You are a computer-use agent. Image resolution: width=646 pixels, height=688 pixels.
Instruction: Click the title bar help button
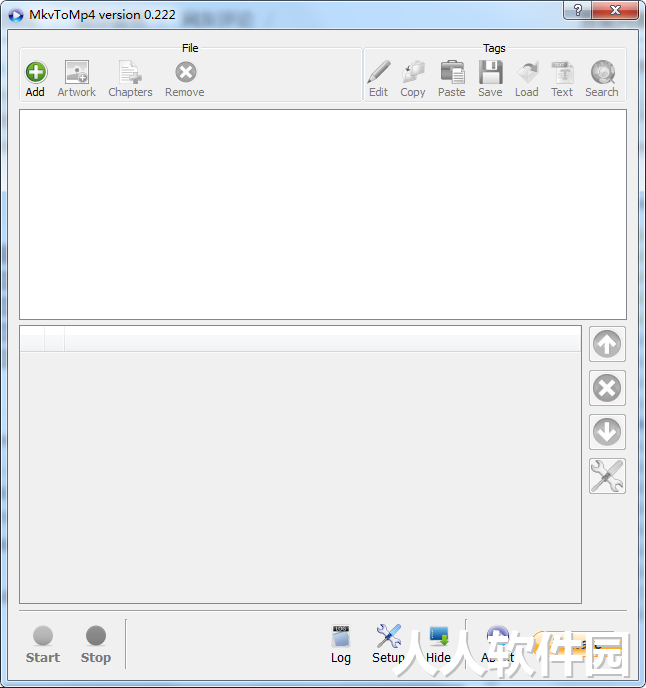click(578, 10)
